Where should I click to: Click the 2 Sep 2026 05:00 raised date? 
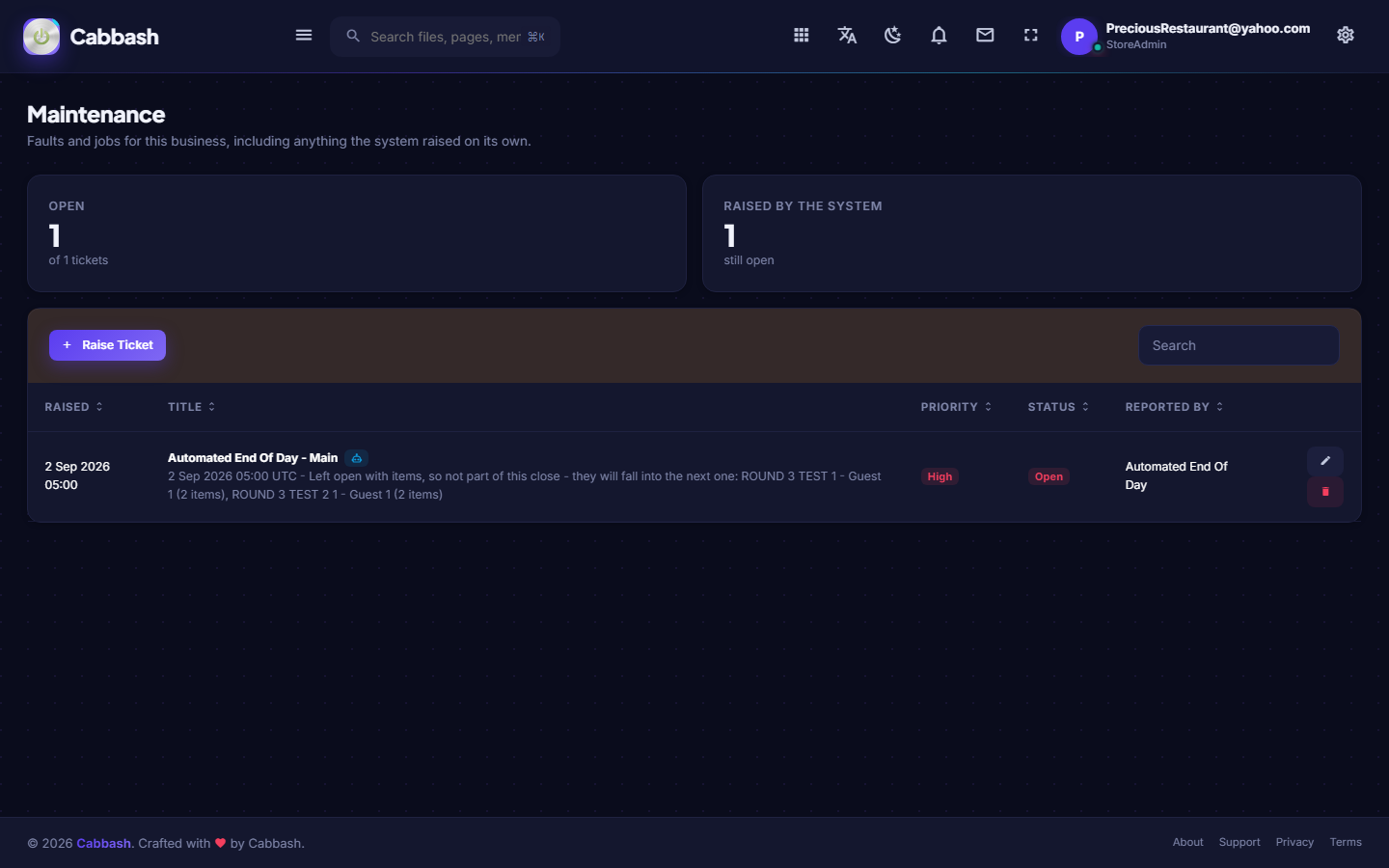(x=77, y=475)
